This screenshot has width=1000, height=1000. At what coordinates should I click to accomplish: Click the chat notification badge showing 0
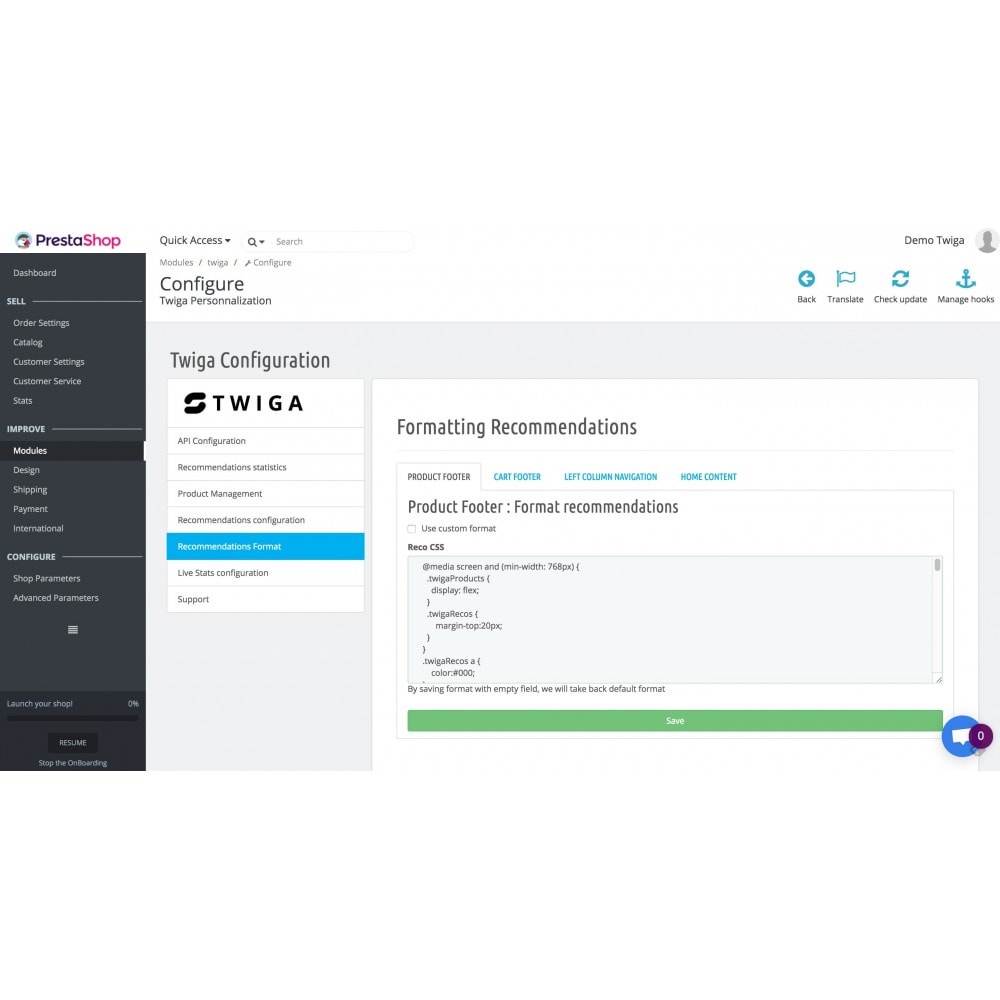coord(981,736)
